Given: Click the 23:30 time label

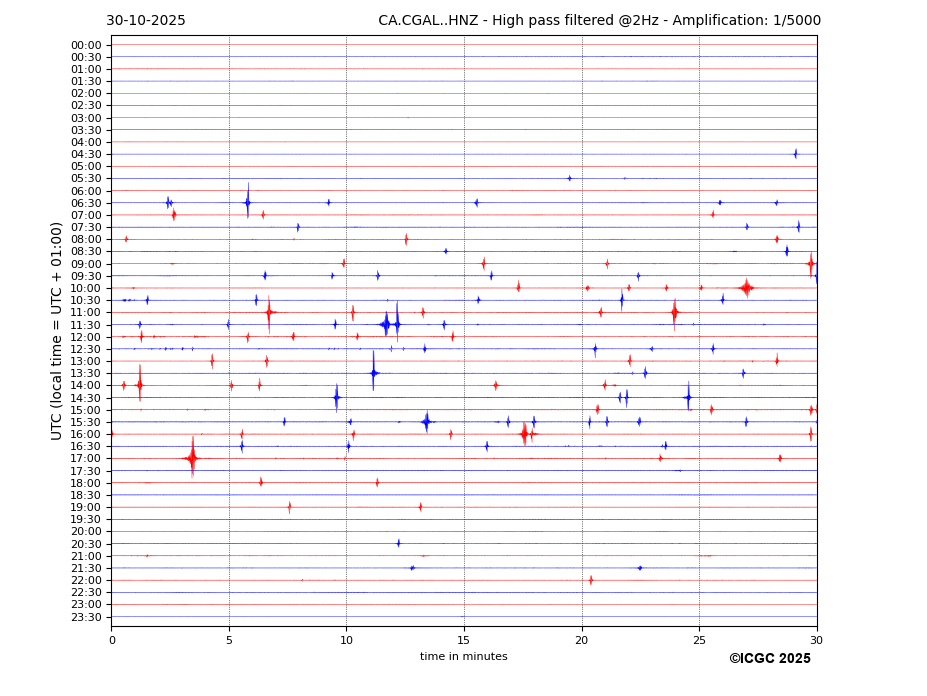Looking at the screenshot, I should (x=86, y=617).
